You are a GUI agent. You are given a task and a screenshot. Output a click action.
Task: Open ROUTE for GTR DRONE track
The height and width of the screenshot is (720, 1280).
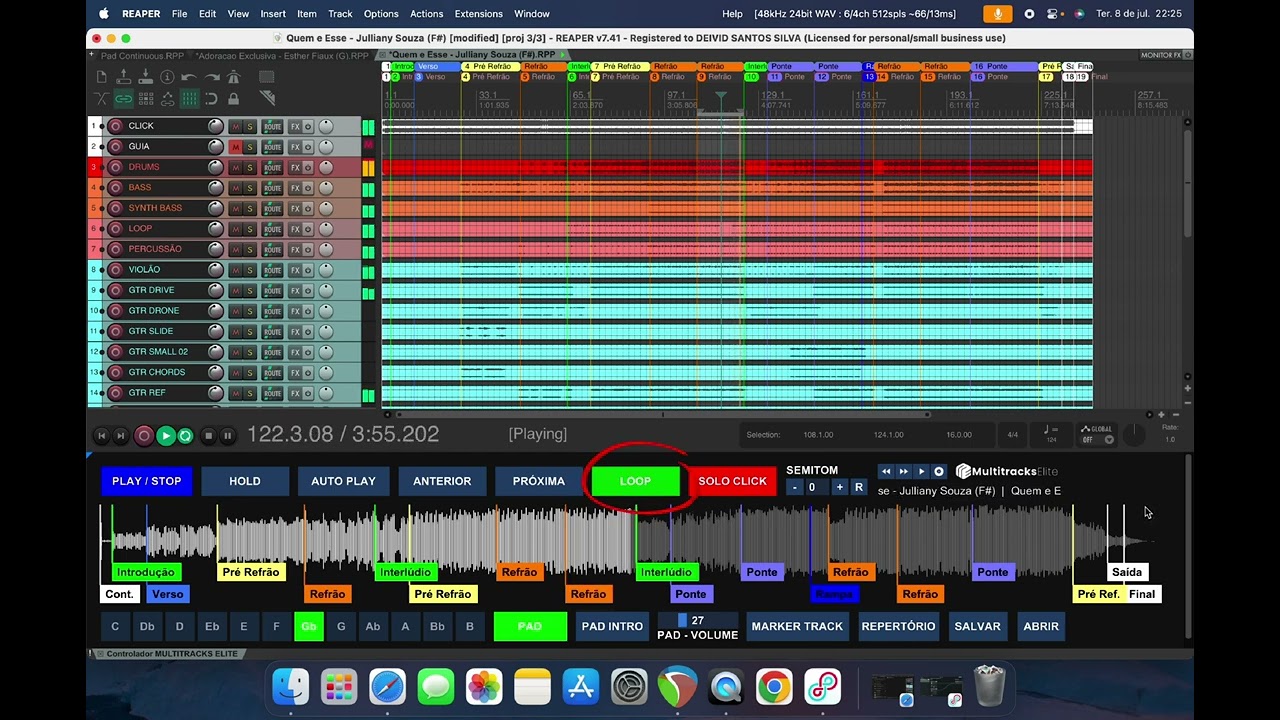272,311
